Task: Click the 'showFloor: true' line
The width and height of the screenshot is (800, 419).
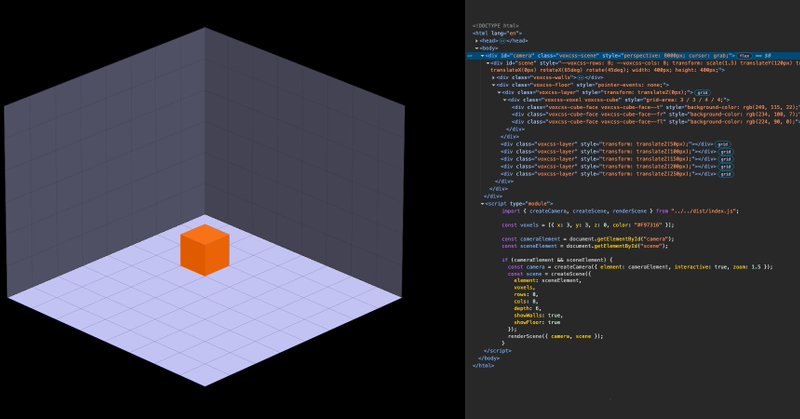Action: [537, 322]
